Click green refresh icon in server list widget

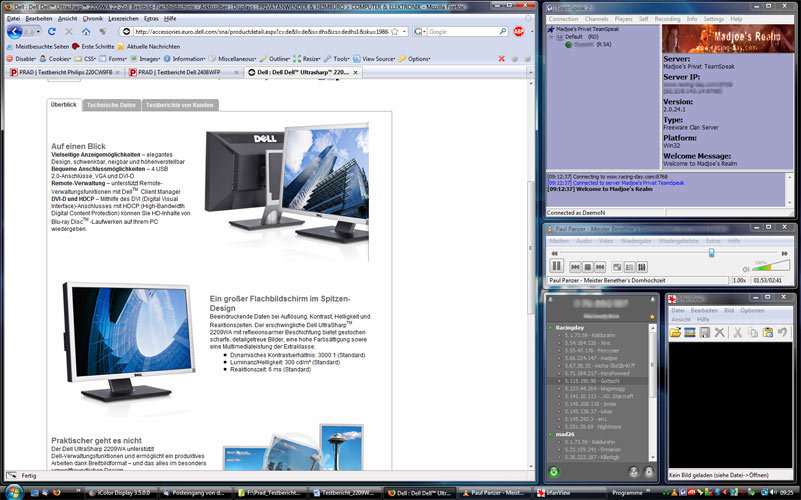[x=554, y=471]
